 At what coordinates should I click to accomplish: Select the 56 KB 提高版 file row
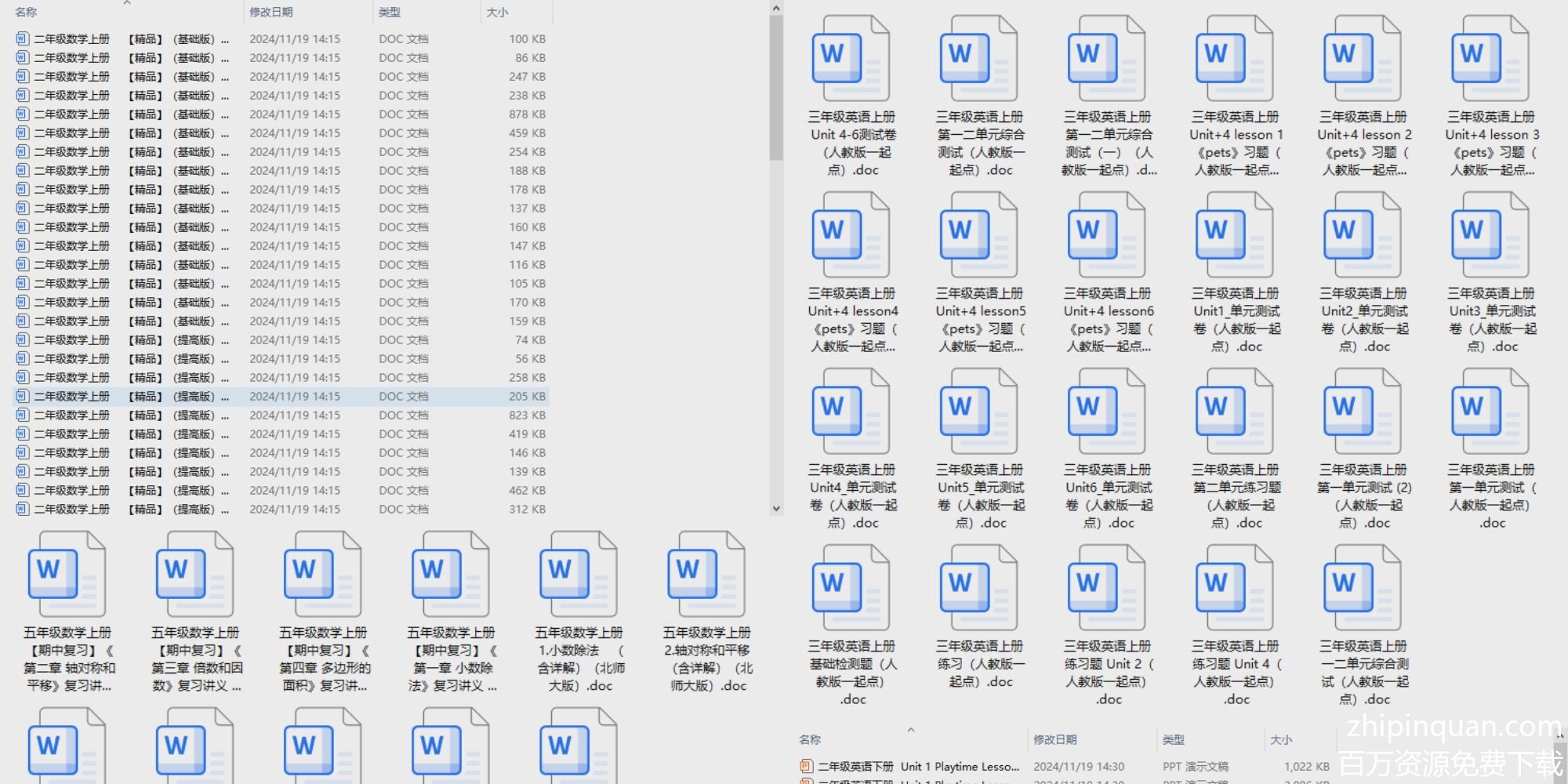[281, 359]
